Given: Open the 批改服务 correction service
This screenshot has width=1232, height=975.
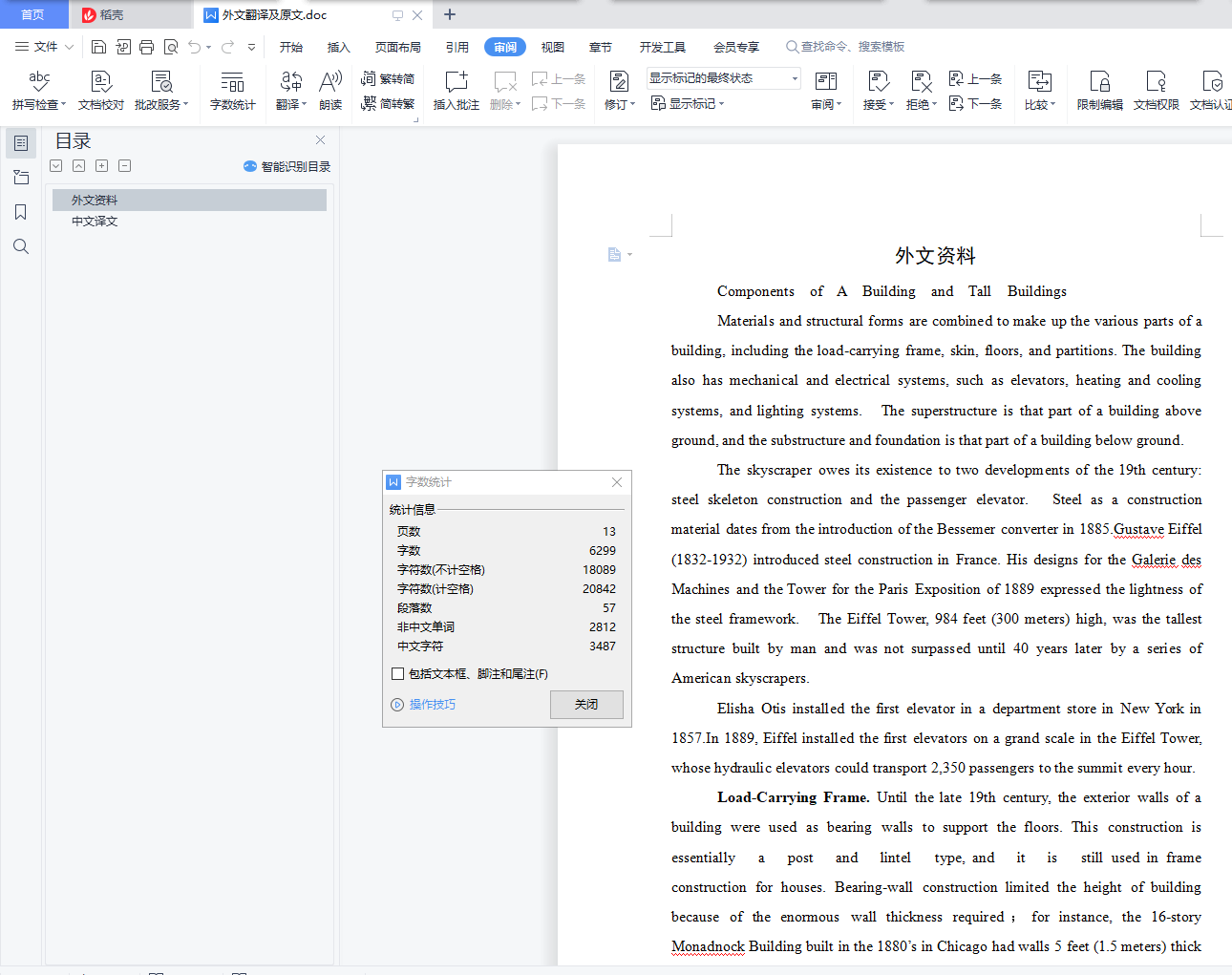Looking at the screenshot, I should [x=161, y=91].
